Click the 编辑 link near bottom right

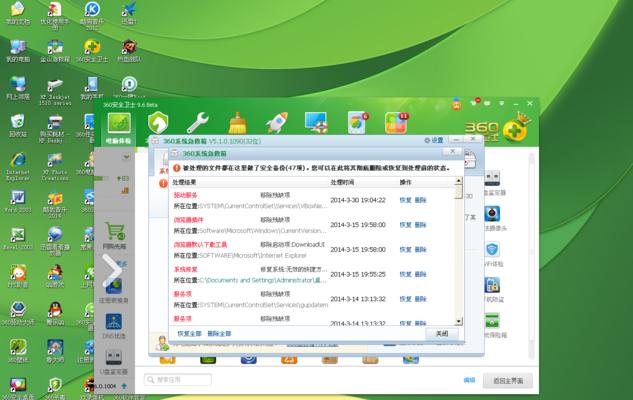pyautogui.click(x=469, y=380)
